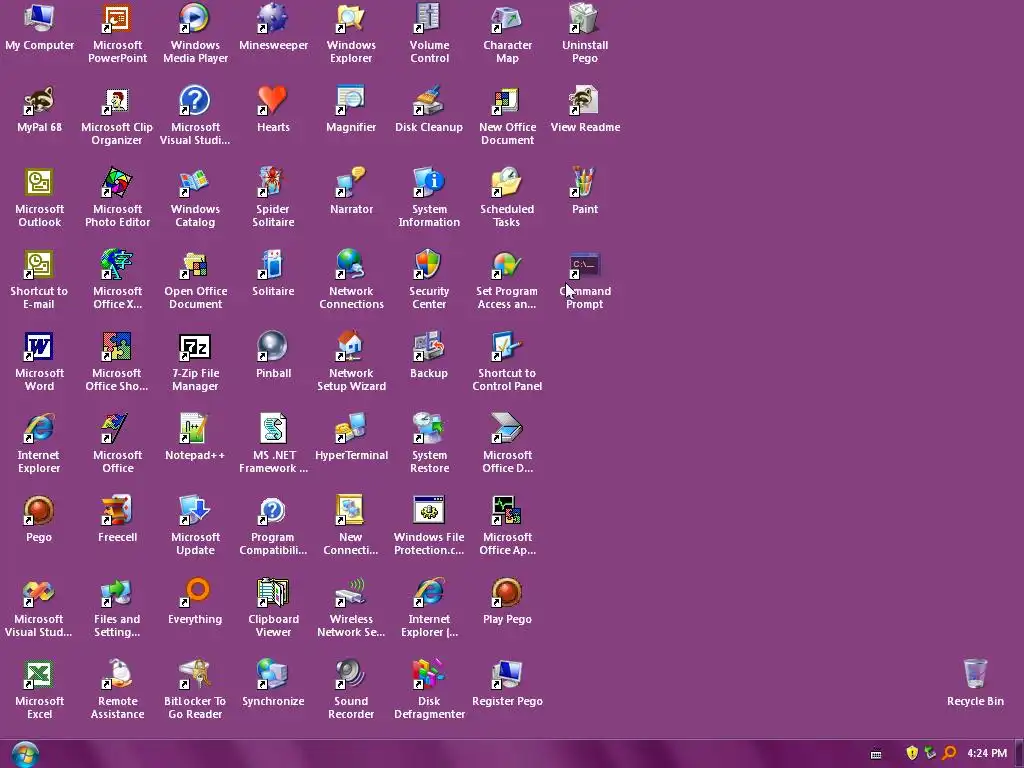Click the MS .NET Framework icon
The height and width of the screenshot is (768, 1024).
(x=273, y=429)
